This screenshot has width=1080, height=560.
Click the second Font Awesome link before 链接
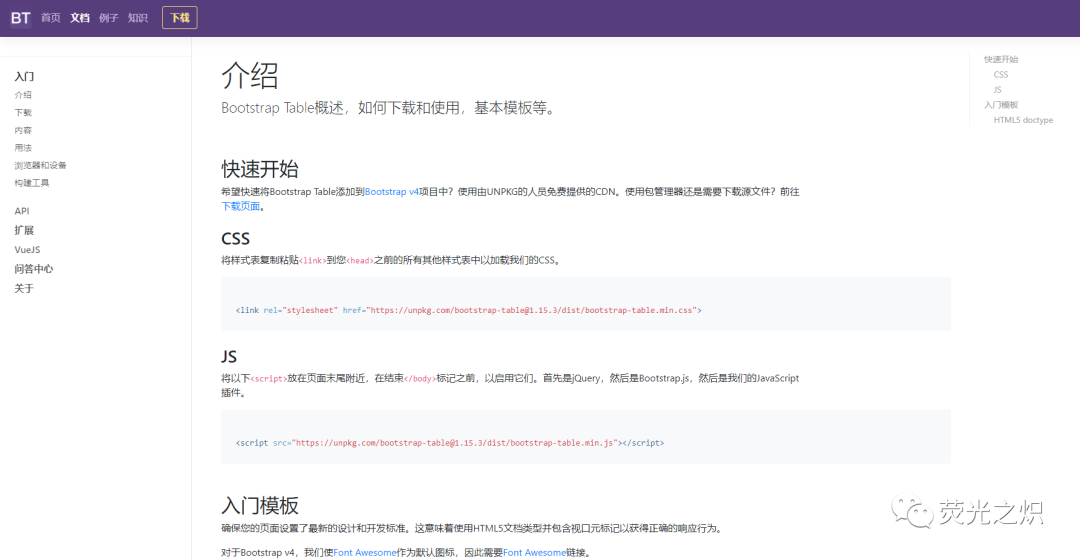click(534, 552)
